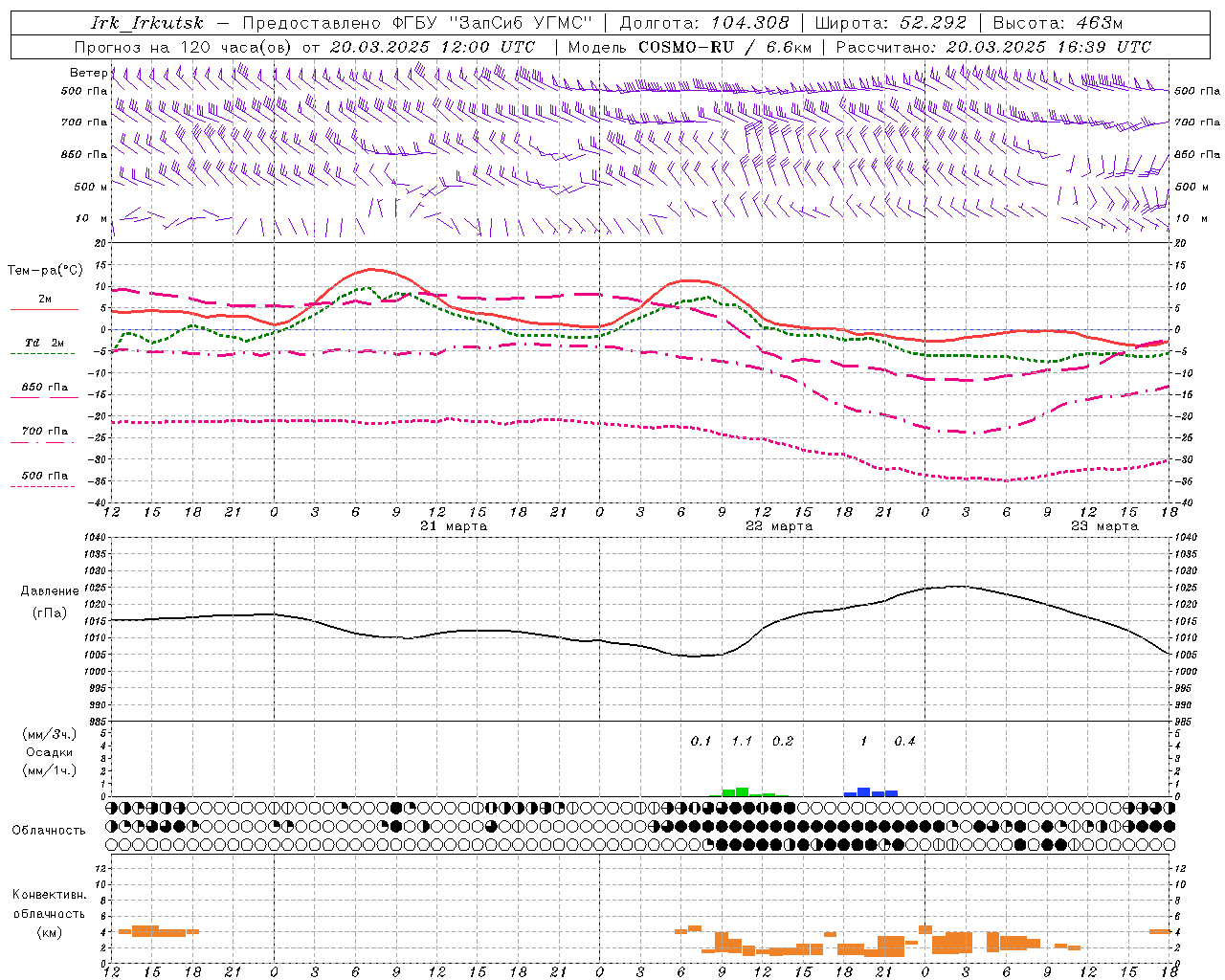
Task: Click the Irk_Irkutsk station title
Action: [147, 23]
